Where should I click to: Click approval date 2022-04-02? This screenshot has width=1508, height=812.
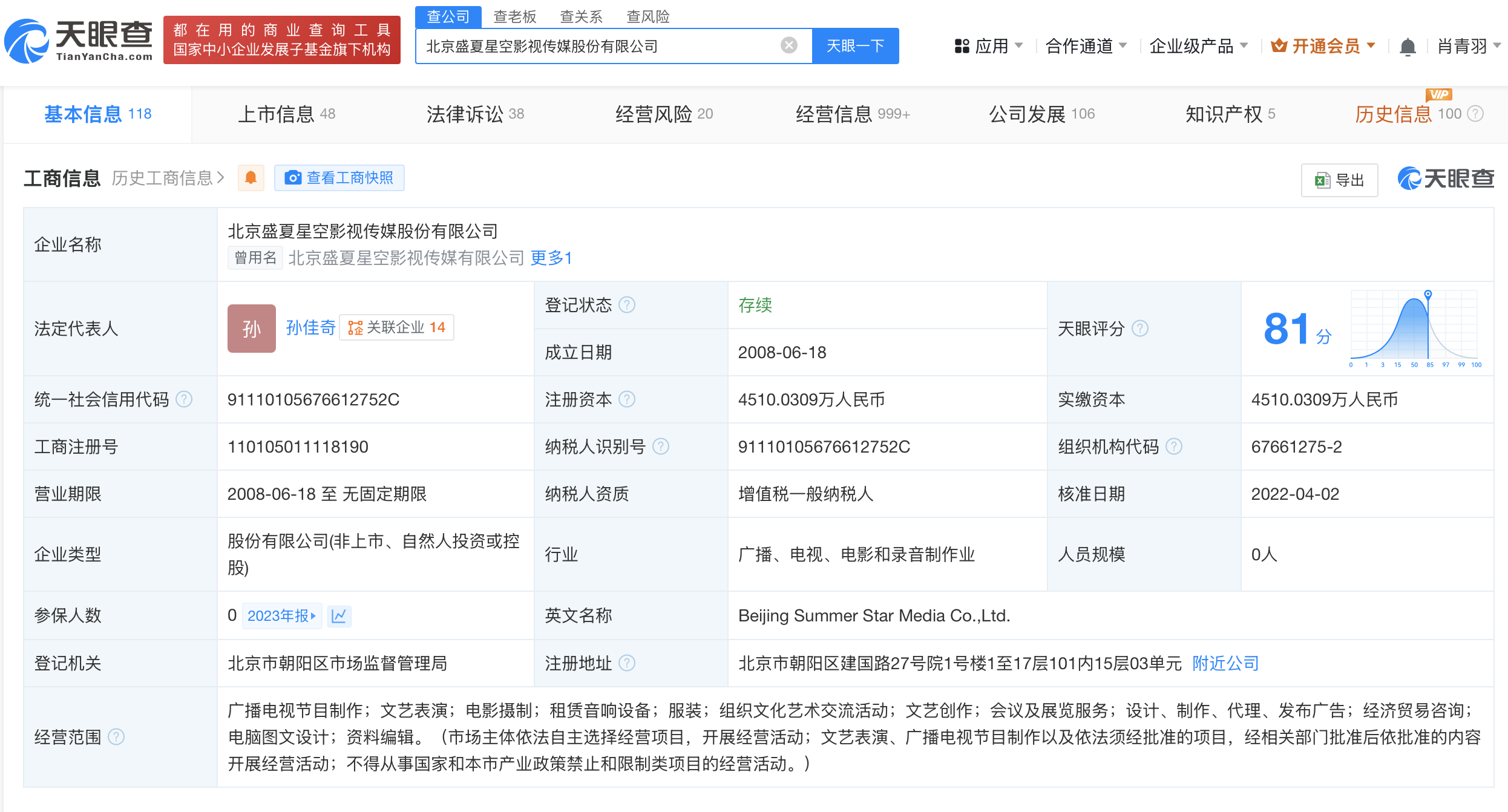point(1296,494)
